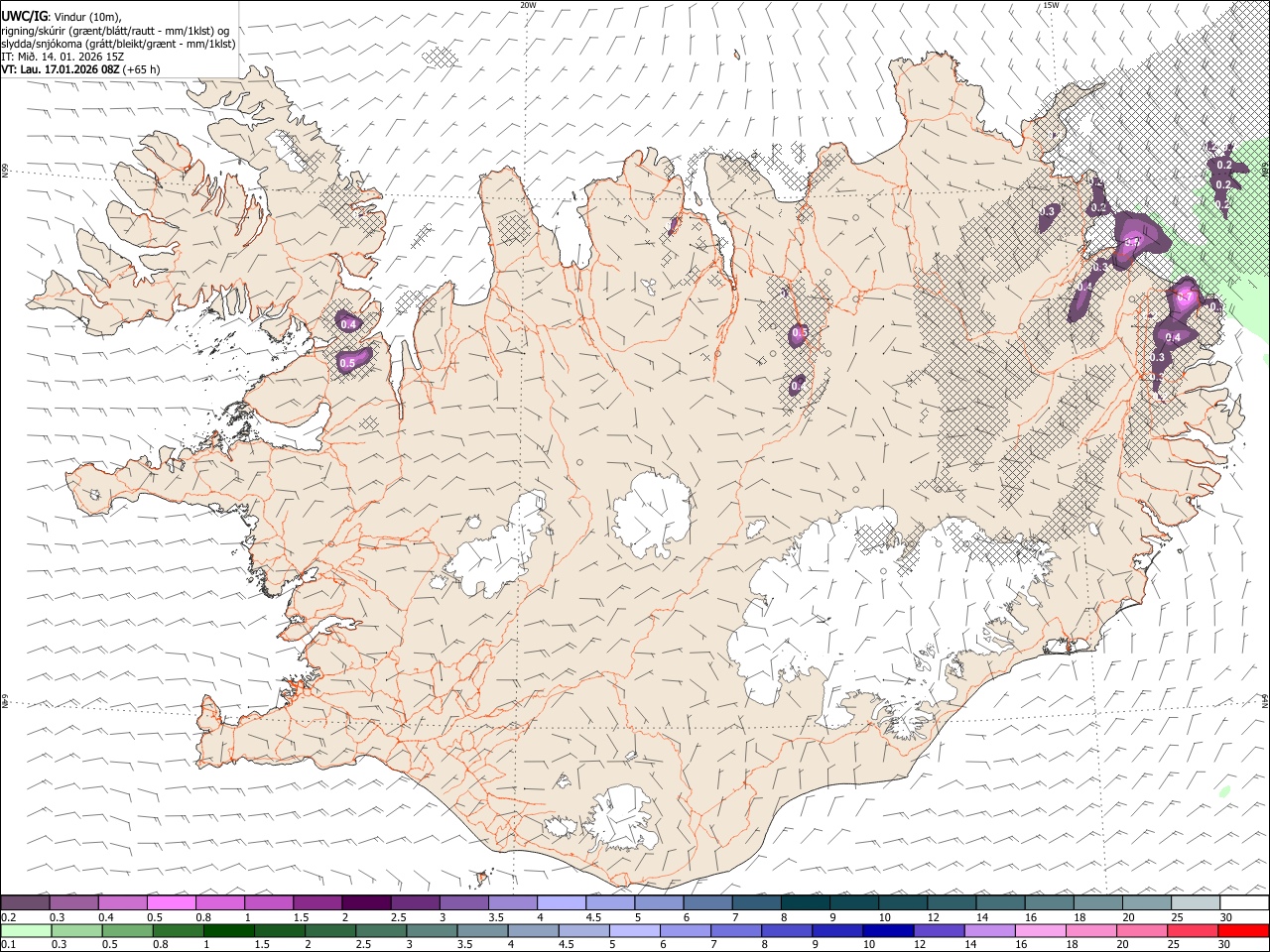Click the round white Hofsjökull glacier in central Iceland

point(652,515)
